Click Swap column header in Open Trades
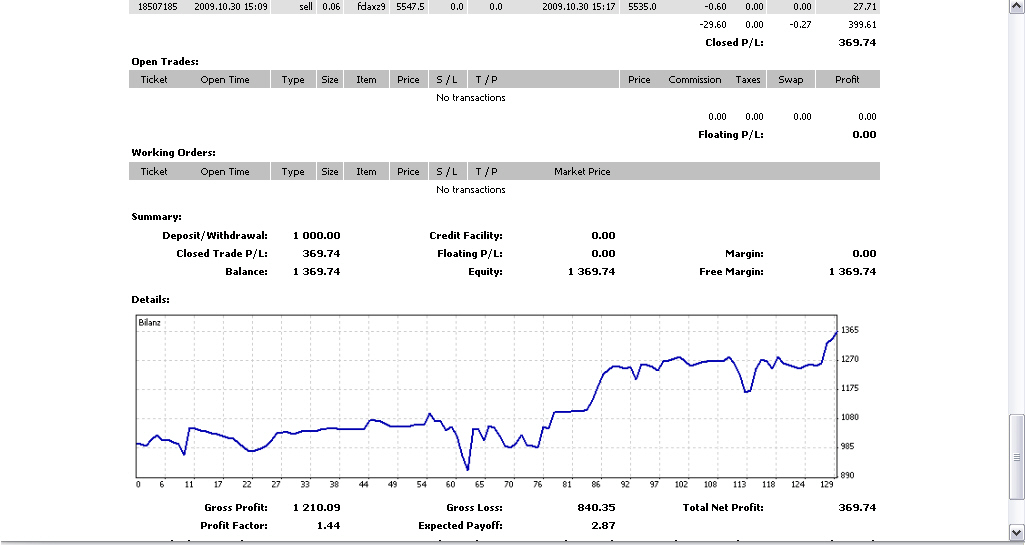This screenshot has width=1025, height=545. point(790,80)
